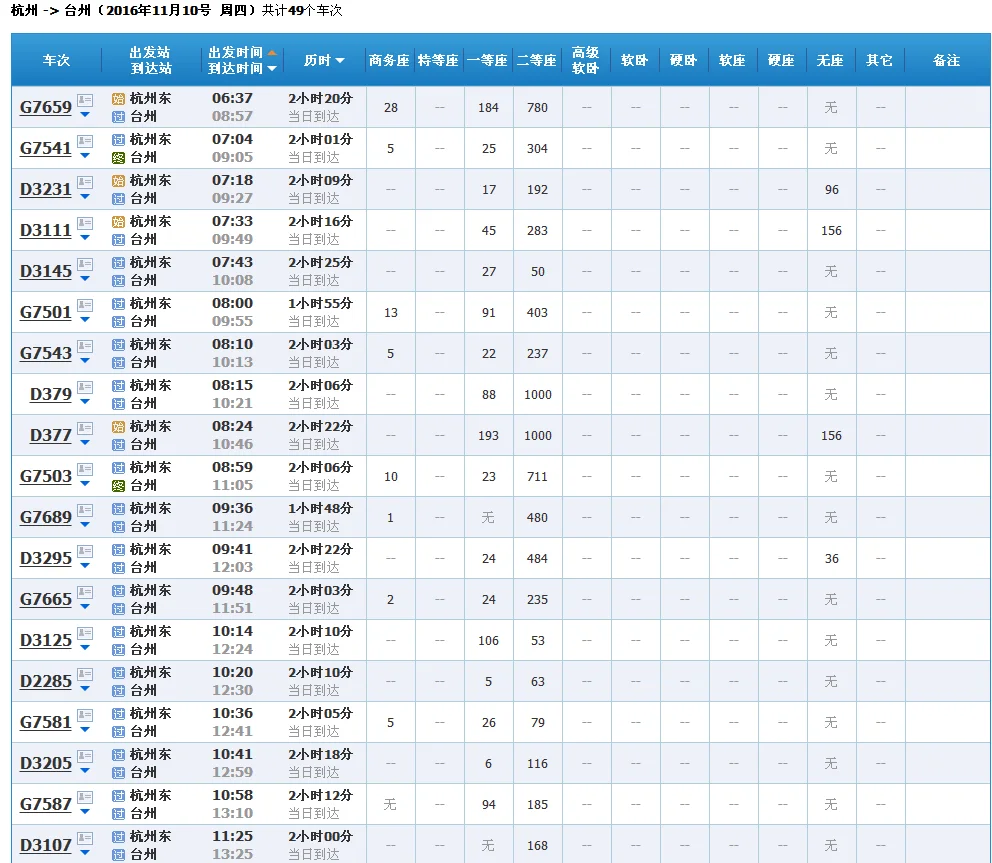The width and height of the screenshot is (992, 863).
Task: Expand the blue arrow beneath G7503
Action: (85, 484)
